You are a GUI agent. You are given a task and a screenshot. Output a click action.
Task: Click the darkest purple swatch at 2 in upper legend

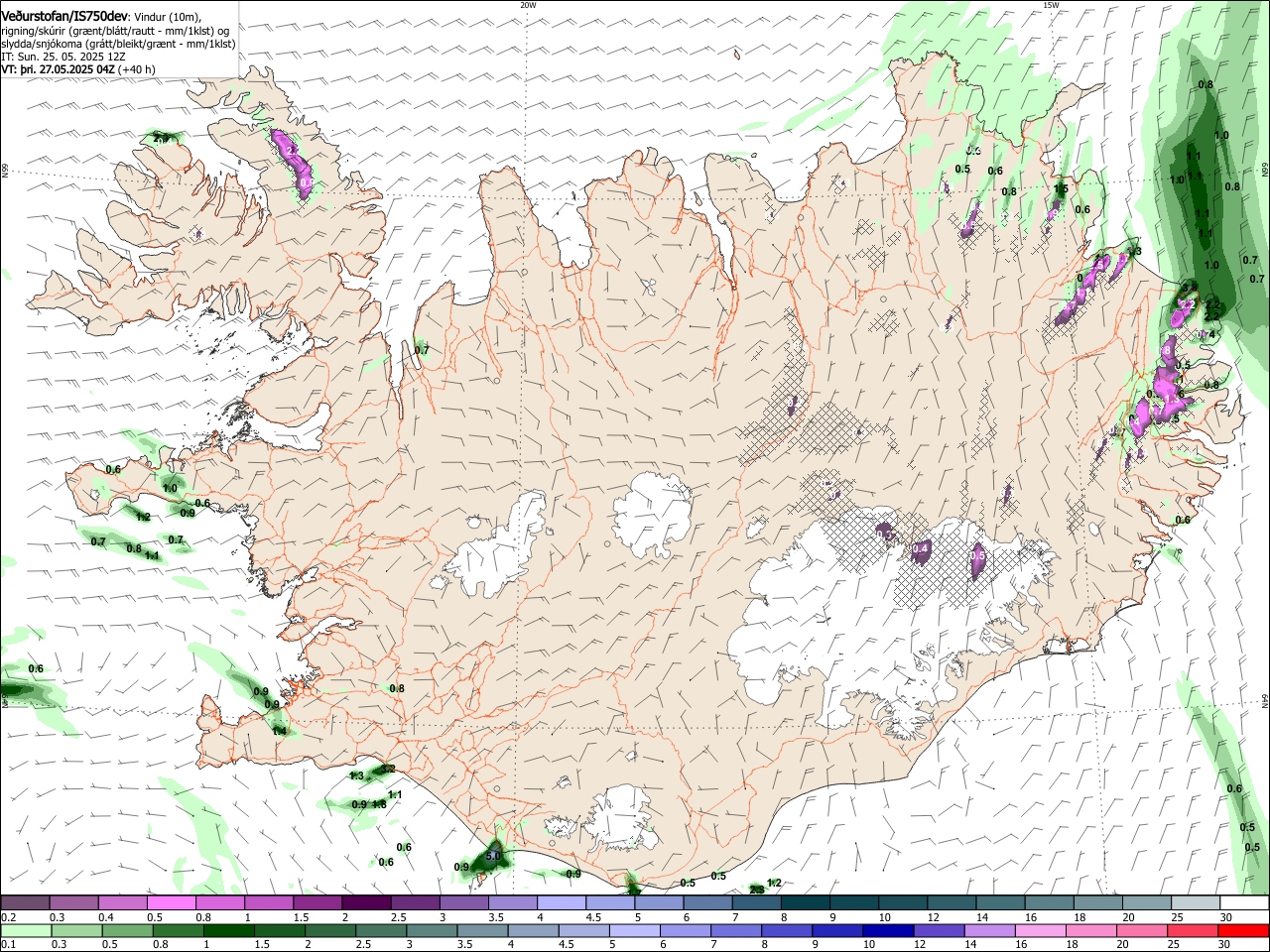[366, 903]
